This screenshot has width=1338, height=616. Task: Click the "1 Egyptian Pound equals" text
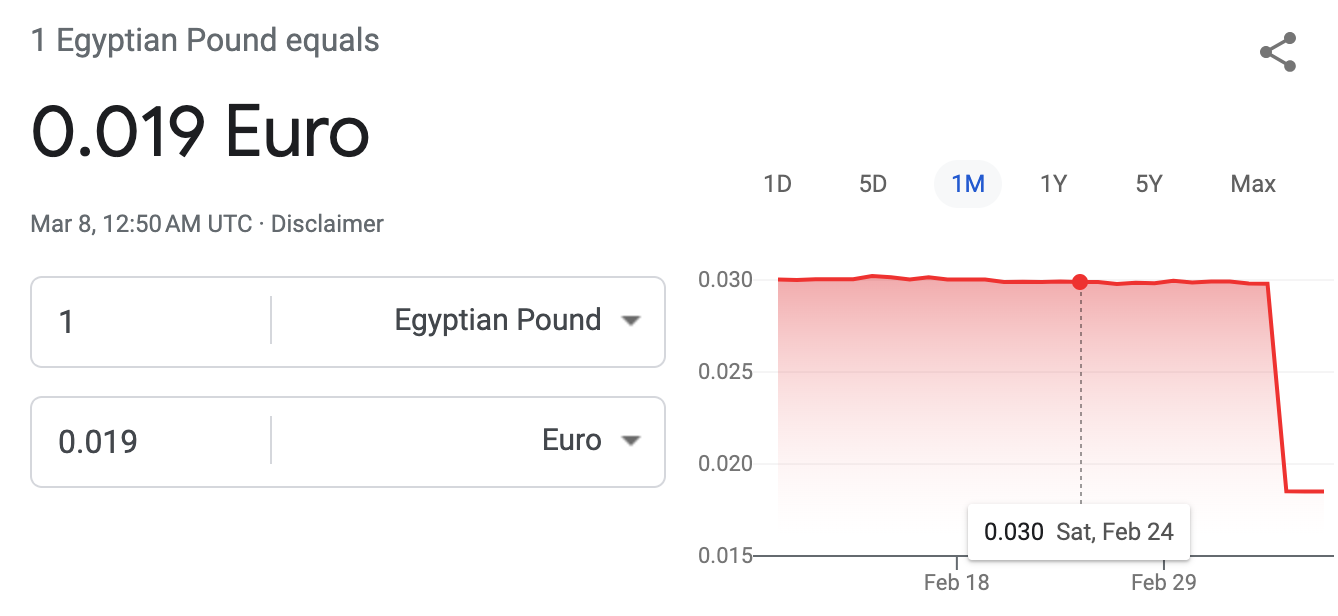point(205,41)
